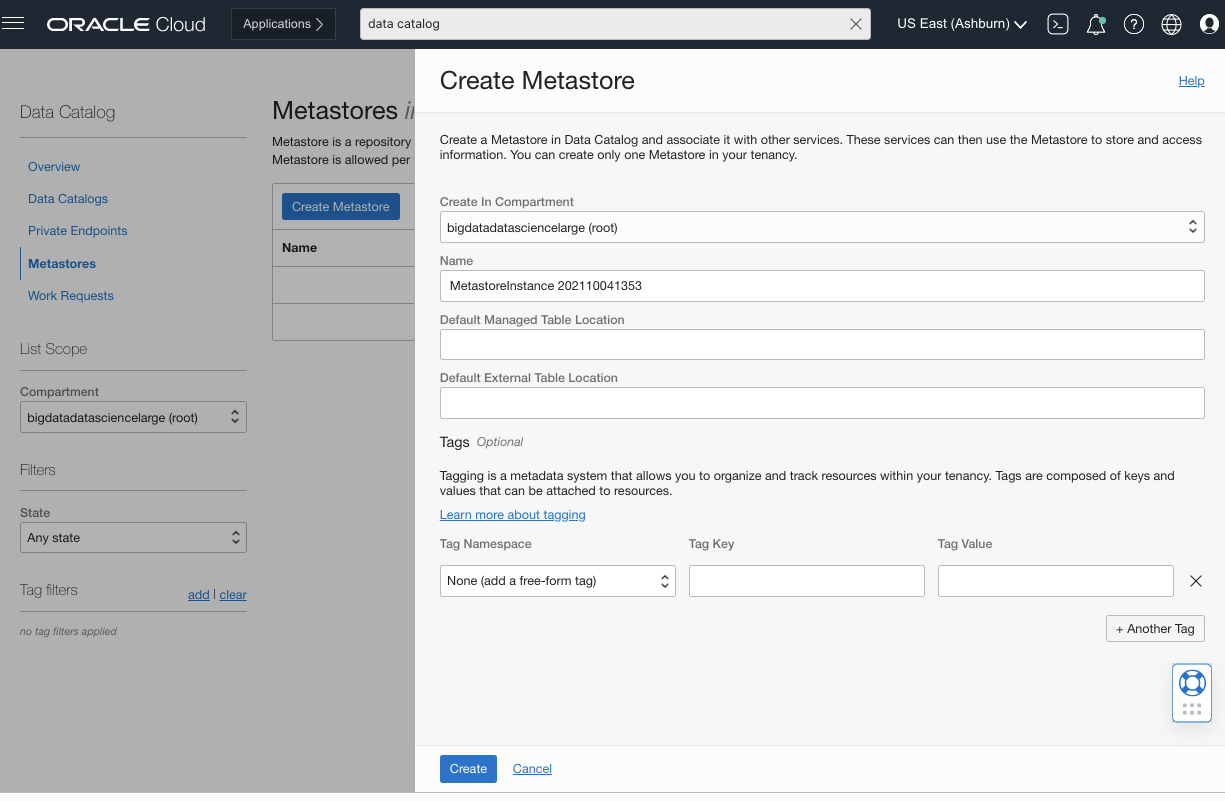Add another tag row
The width and height of the screenshot is (1225, 801).
click(1155, 628)
